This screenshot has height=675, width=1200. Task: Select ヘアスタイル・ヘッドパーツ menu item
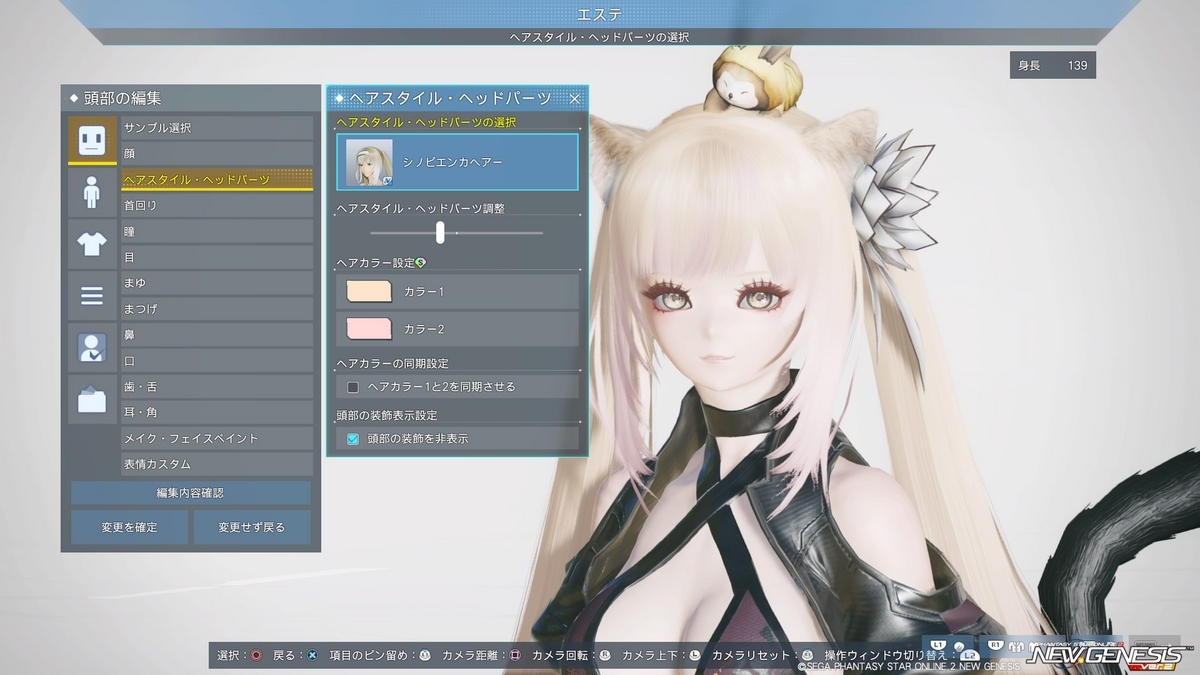pos(217,179)
